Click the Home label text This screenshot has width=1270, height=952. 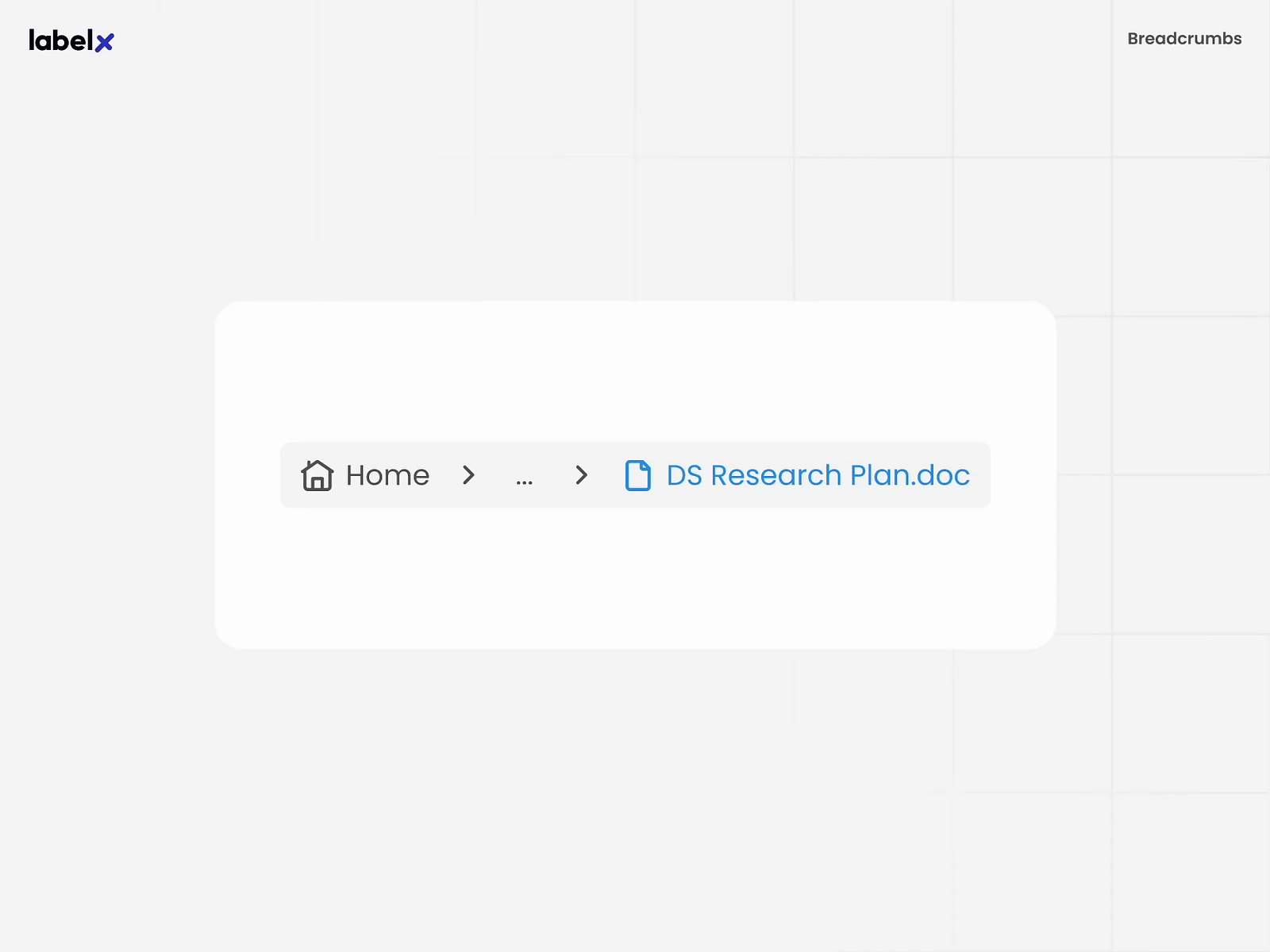[387, 475]
